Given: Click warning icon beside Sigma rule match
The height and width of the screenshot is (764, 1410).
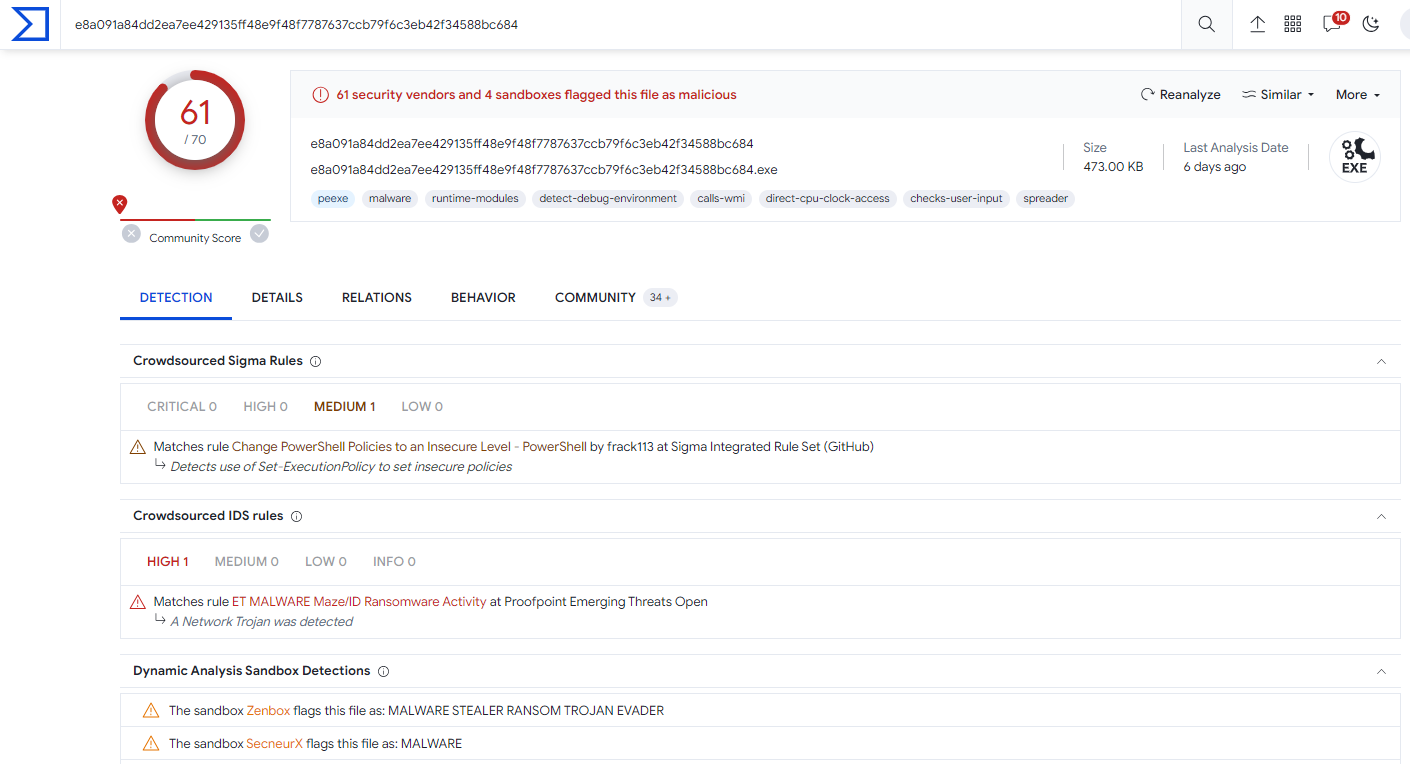Looking at the screenshot, I should point(138,447).
